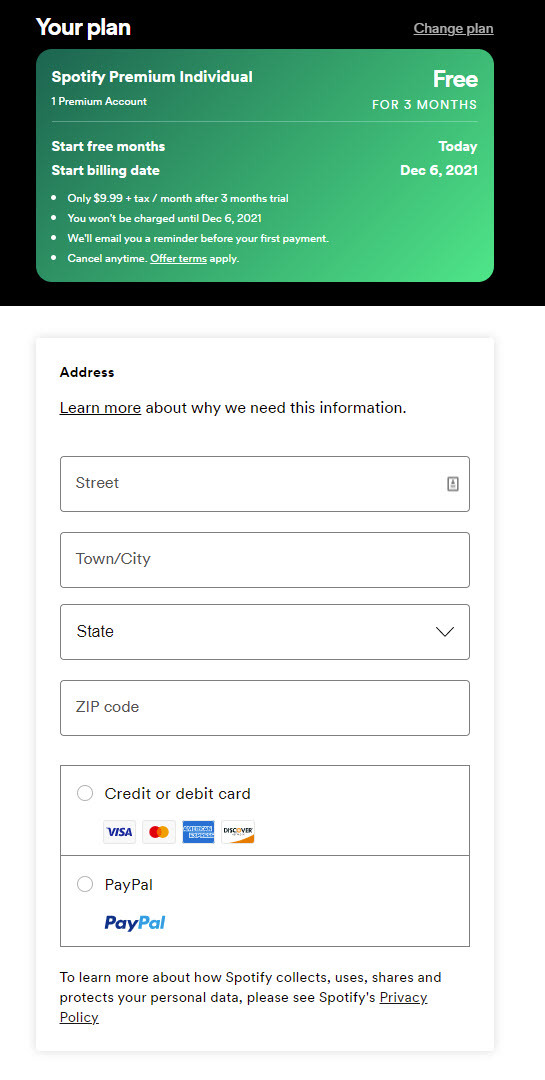Click the Visa card icon
Image resolution: width=545 pixels, height=1080 pixels.
(x=119, y=832)
